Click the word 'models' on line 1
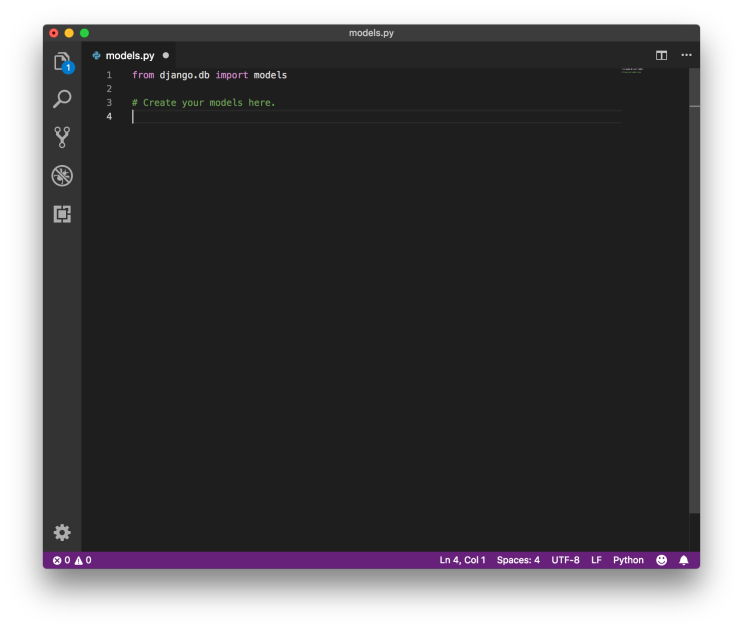The width and height of the screenshot is (743, 630). tap(270, 75)
